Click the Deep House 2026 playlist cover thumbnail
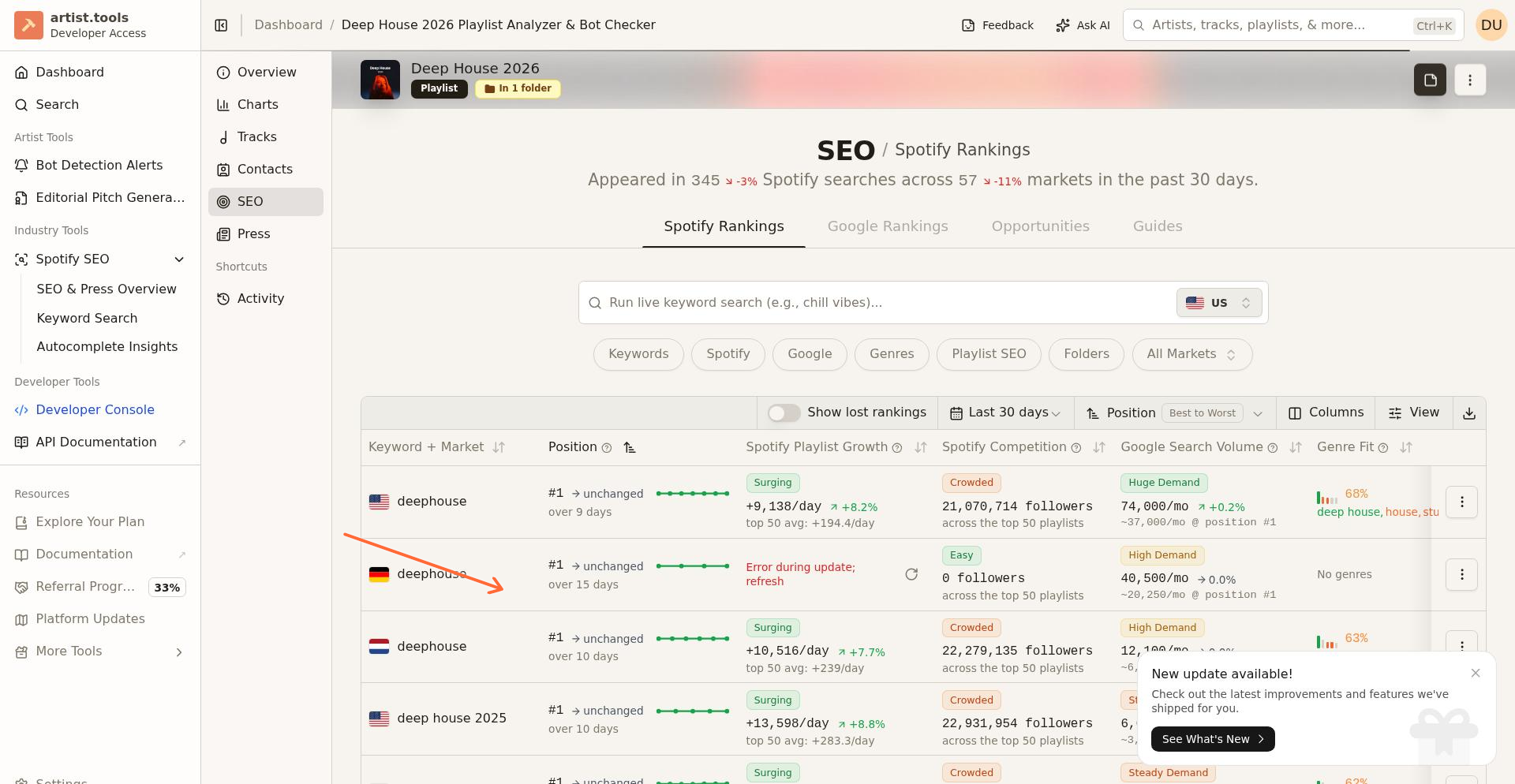1515x784 pixels. [x=380, y=80]
